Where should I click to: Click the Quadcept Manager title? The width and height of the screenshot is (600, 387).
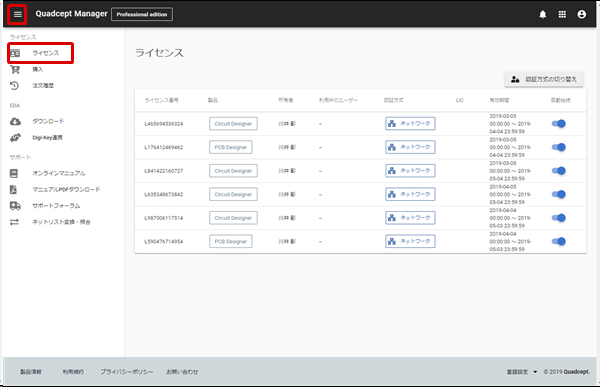point(72,14)
